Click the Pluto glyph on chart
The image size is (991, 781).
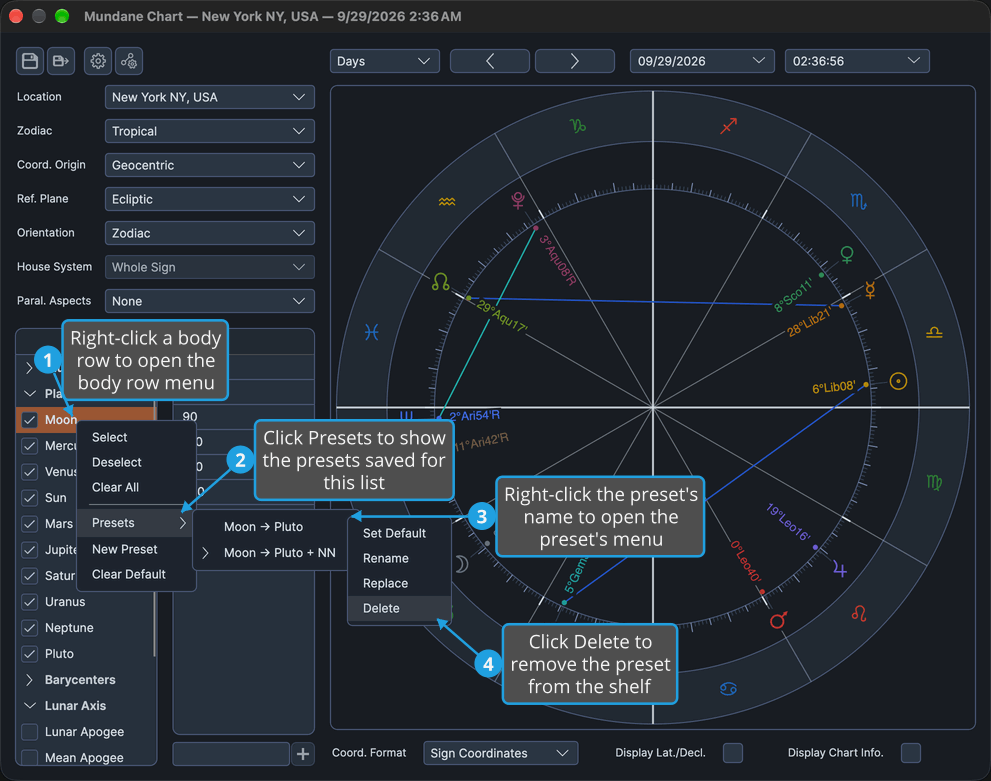518,200
